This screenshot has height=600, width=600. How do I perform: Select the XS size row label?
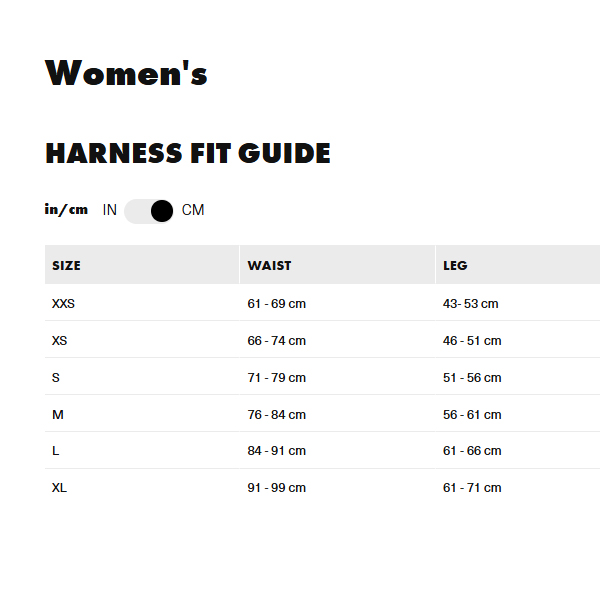coord(59,341)
